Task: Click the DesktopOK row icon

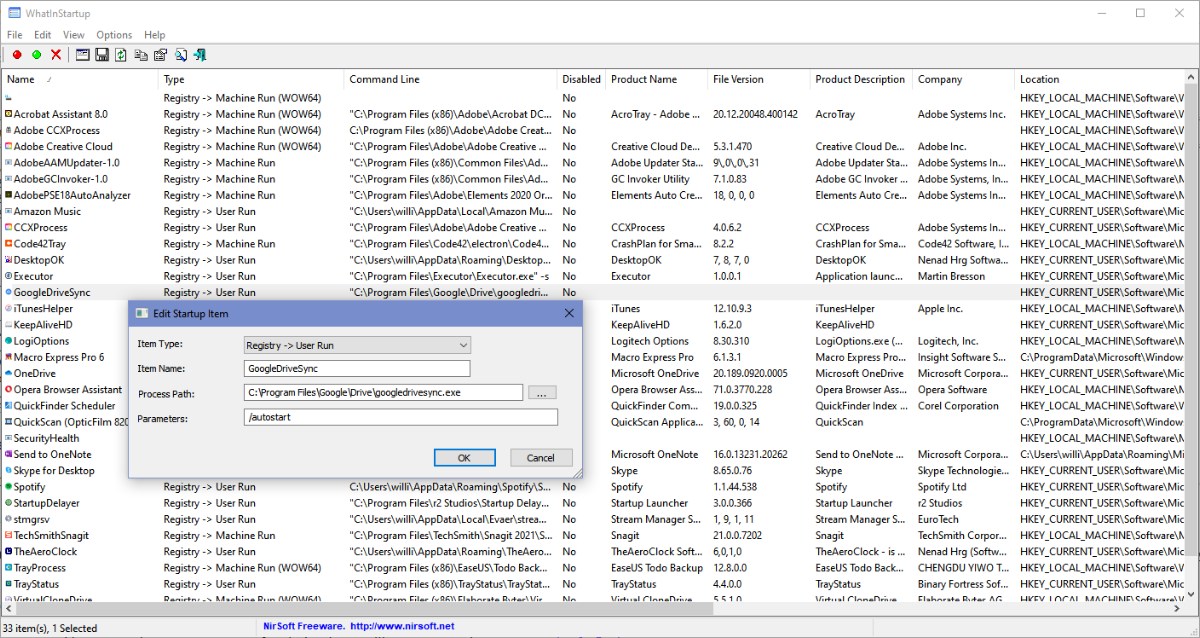Action: [8, 260]
